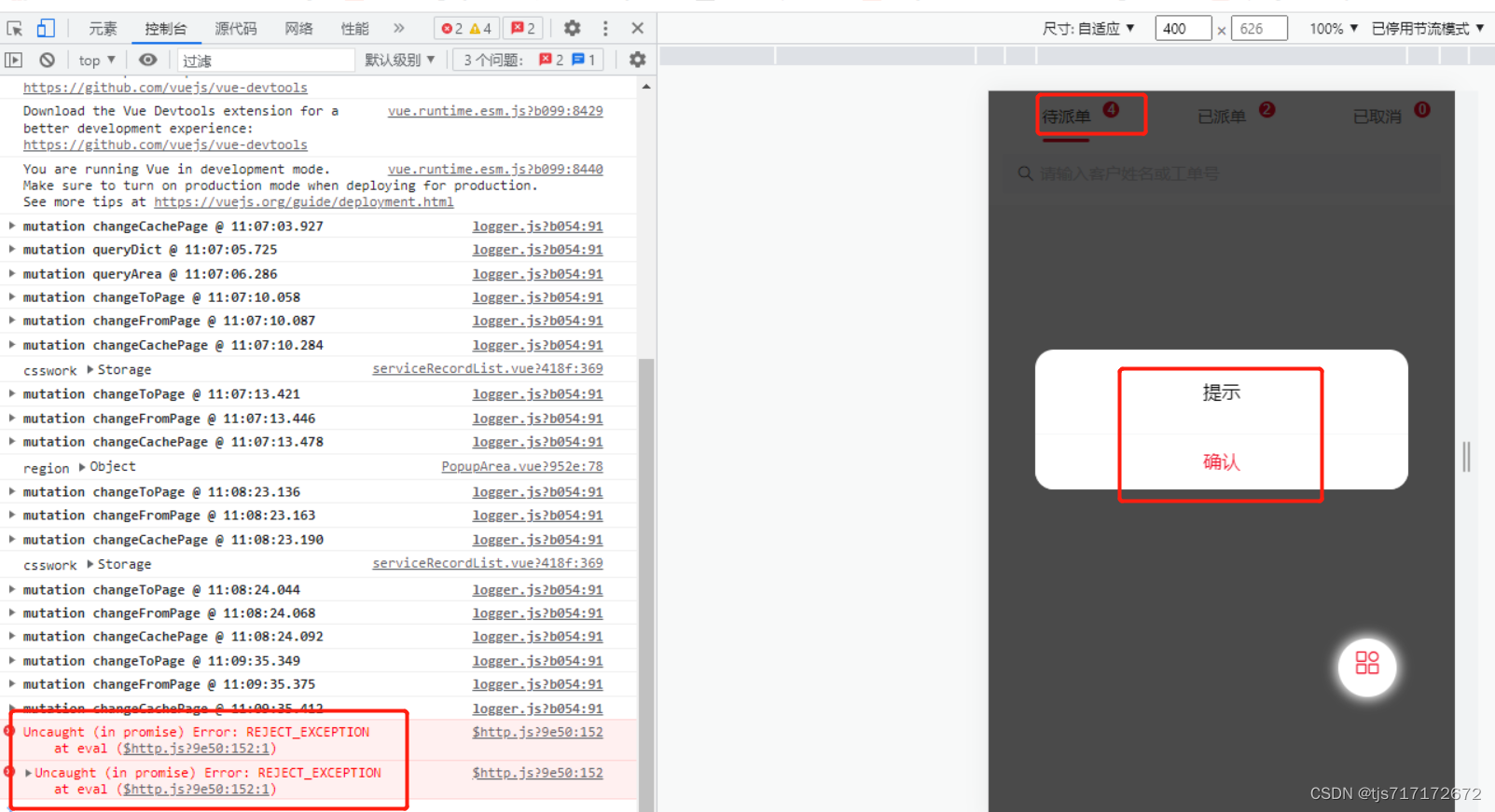This screenshot has height=812, width=1495.
Task: Open the 源代码 tab
Action: [x=236, y=29]
